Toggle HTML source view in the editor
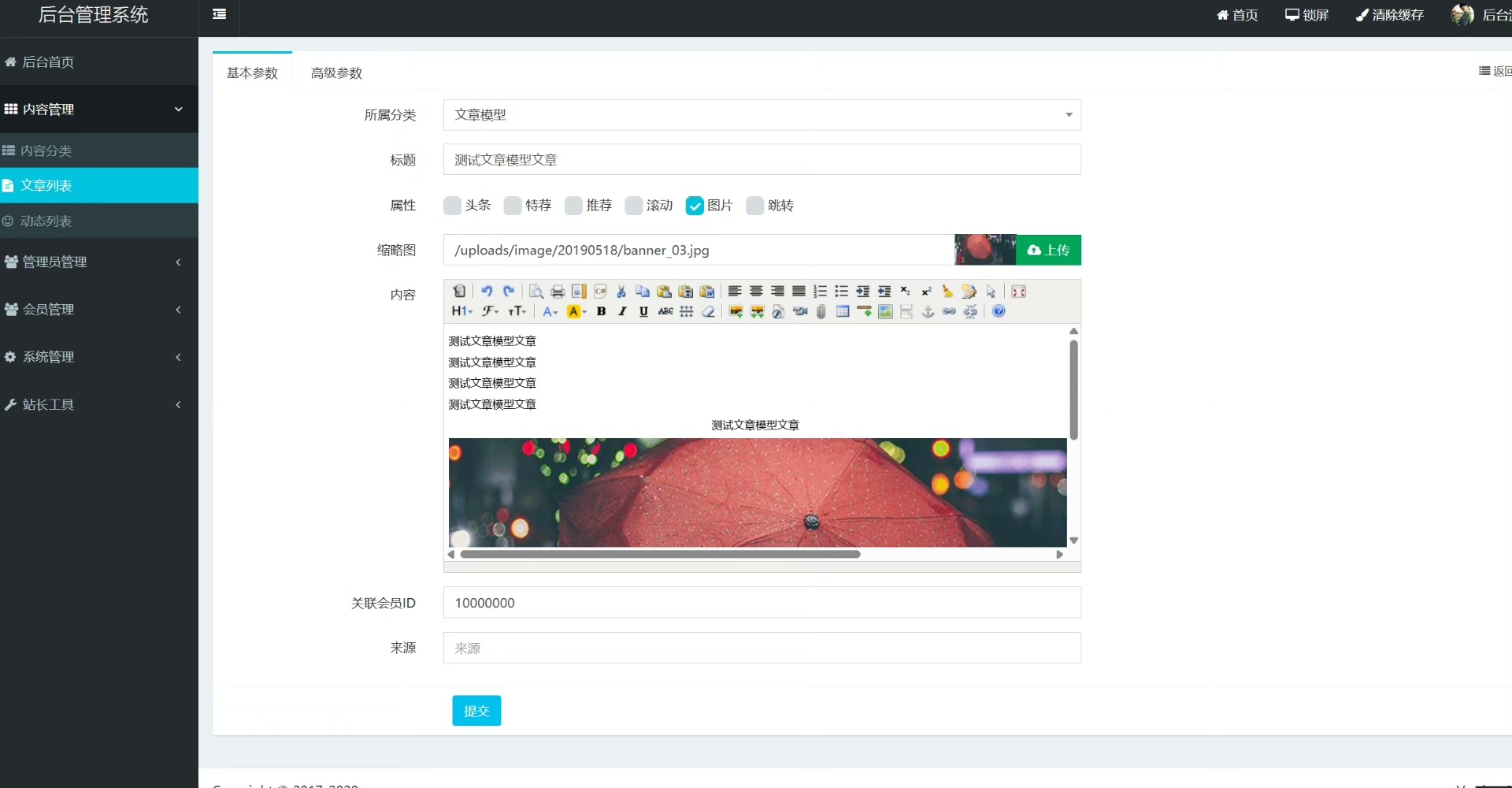 (x=459, y=292)
